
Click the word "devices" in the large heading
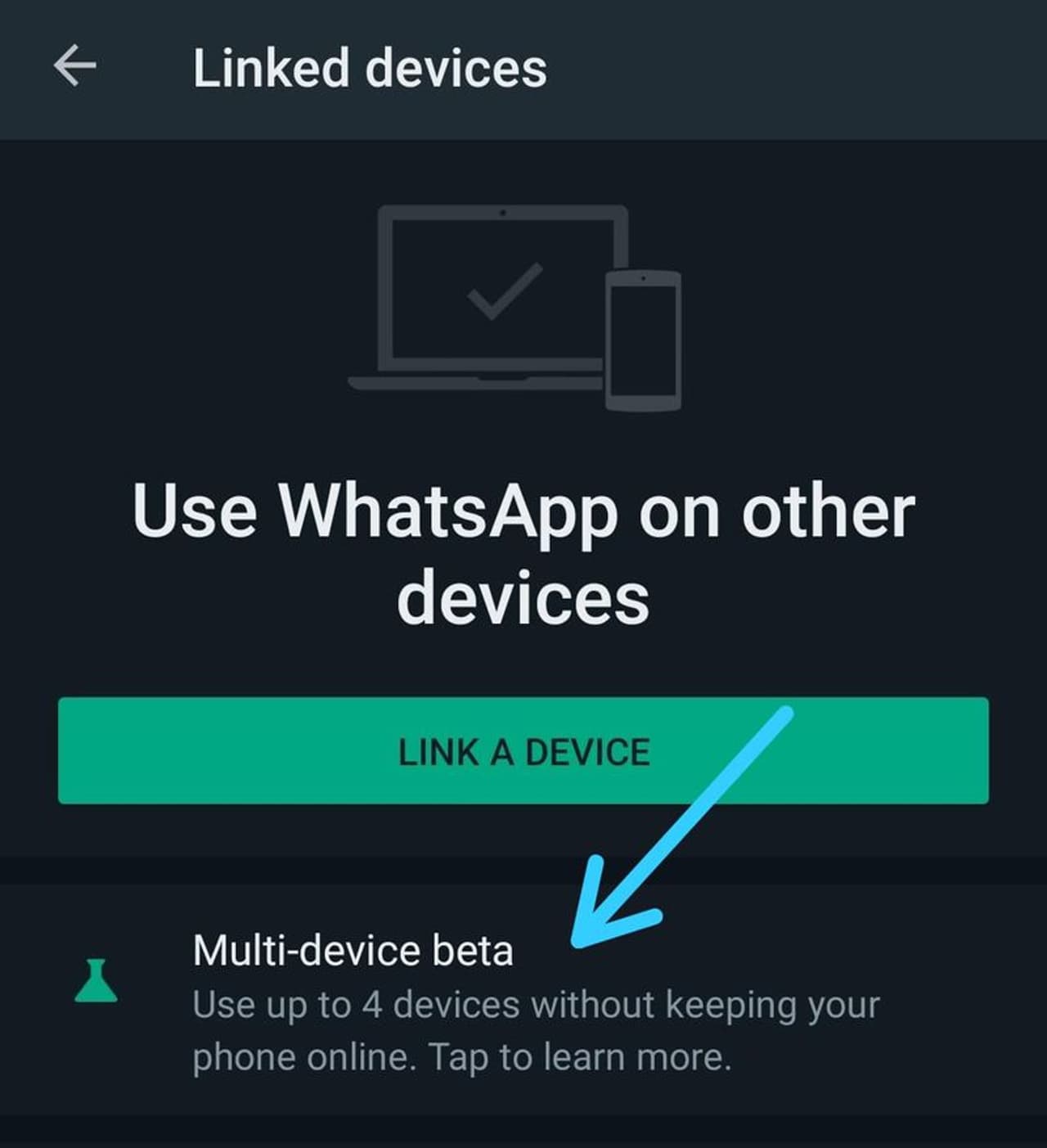point(523,598)
